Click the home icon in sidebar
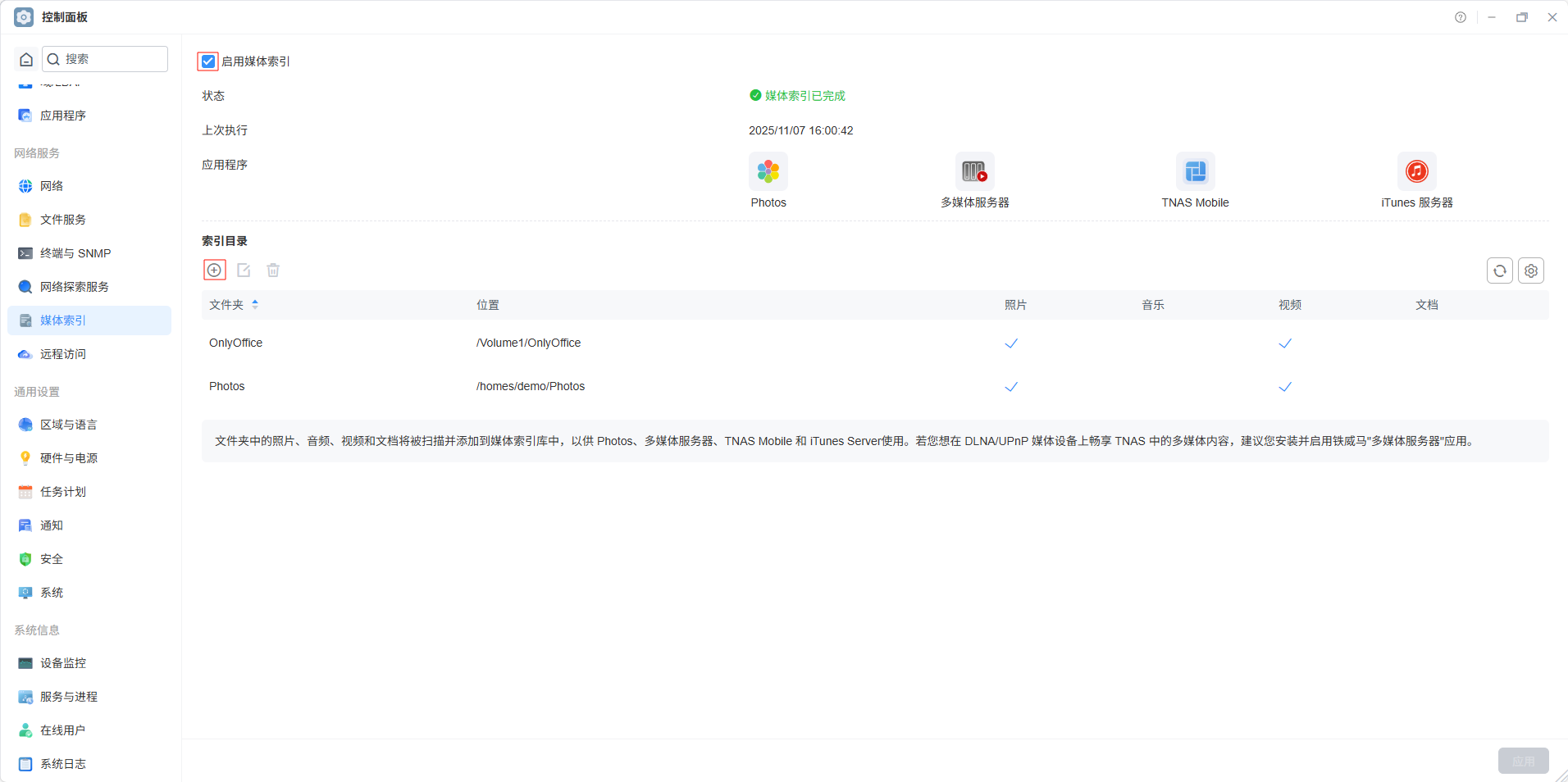1568x782 pixels. click(26, 59)
